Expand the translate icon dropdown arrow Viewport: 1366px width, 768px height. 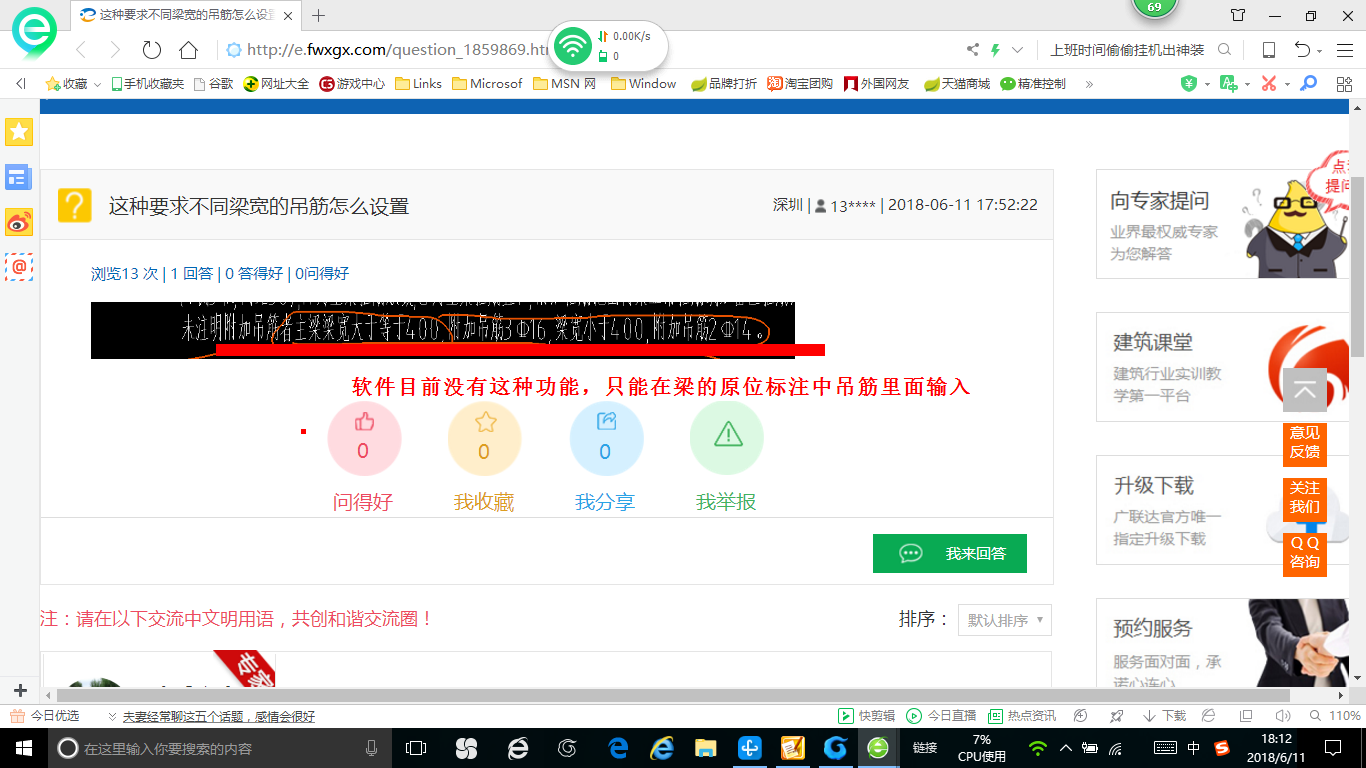[1247, 85]
